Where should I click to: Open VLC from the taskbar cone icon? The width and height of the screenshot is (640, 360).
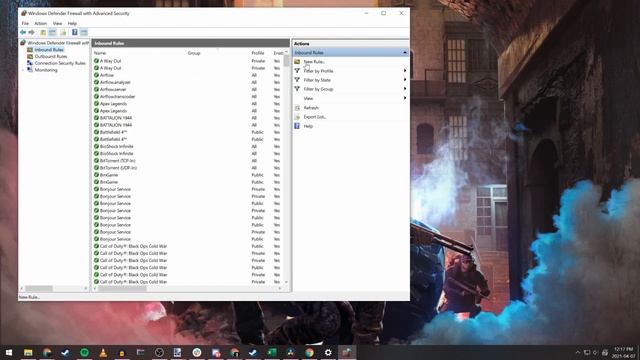pos(103,352)
